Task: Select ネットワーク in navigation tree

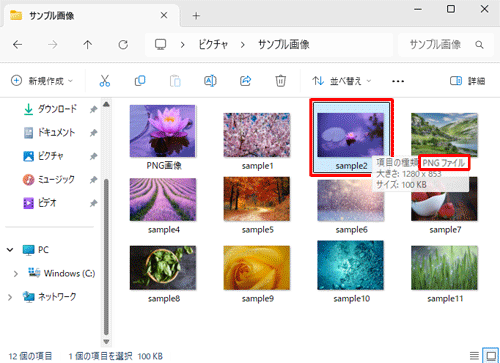Action: [x=49, y=297]
